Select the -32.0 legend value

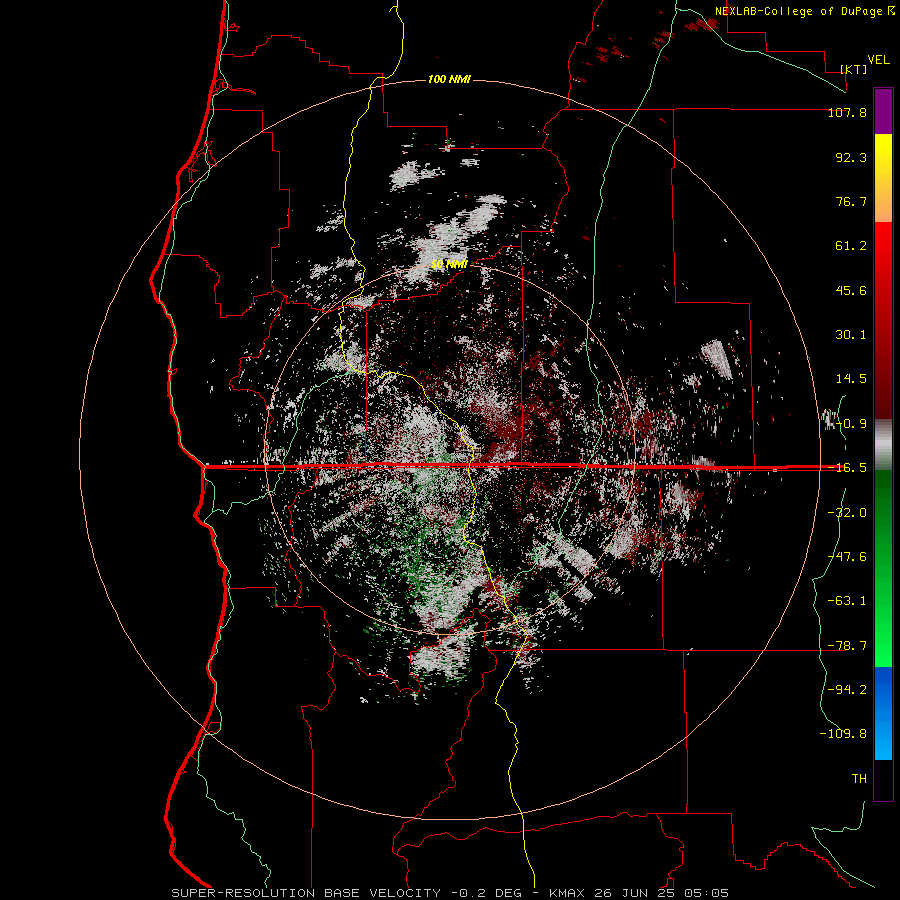[x=847, y=513]
